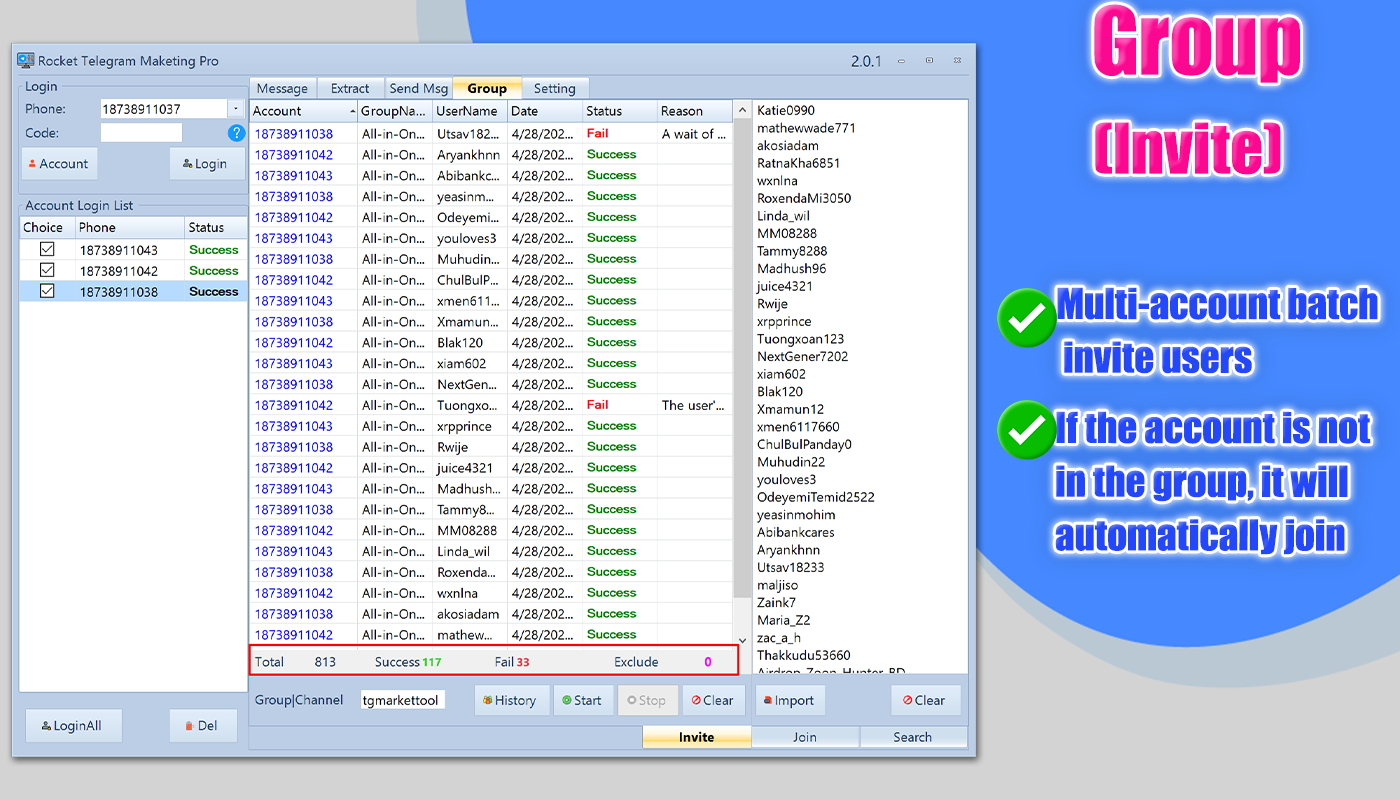1400x800 pixels.
Task: Click the down arrow on the results scrollbar
Action: click(x=740, y=640)
